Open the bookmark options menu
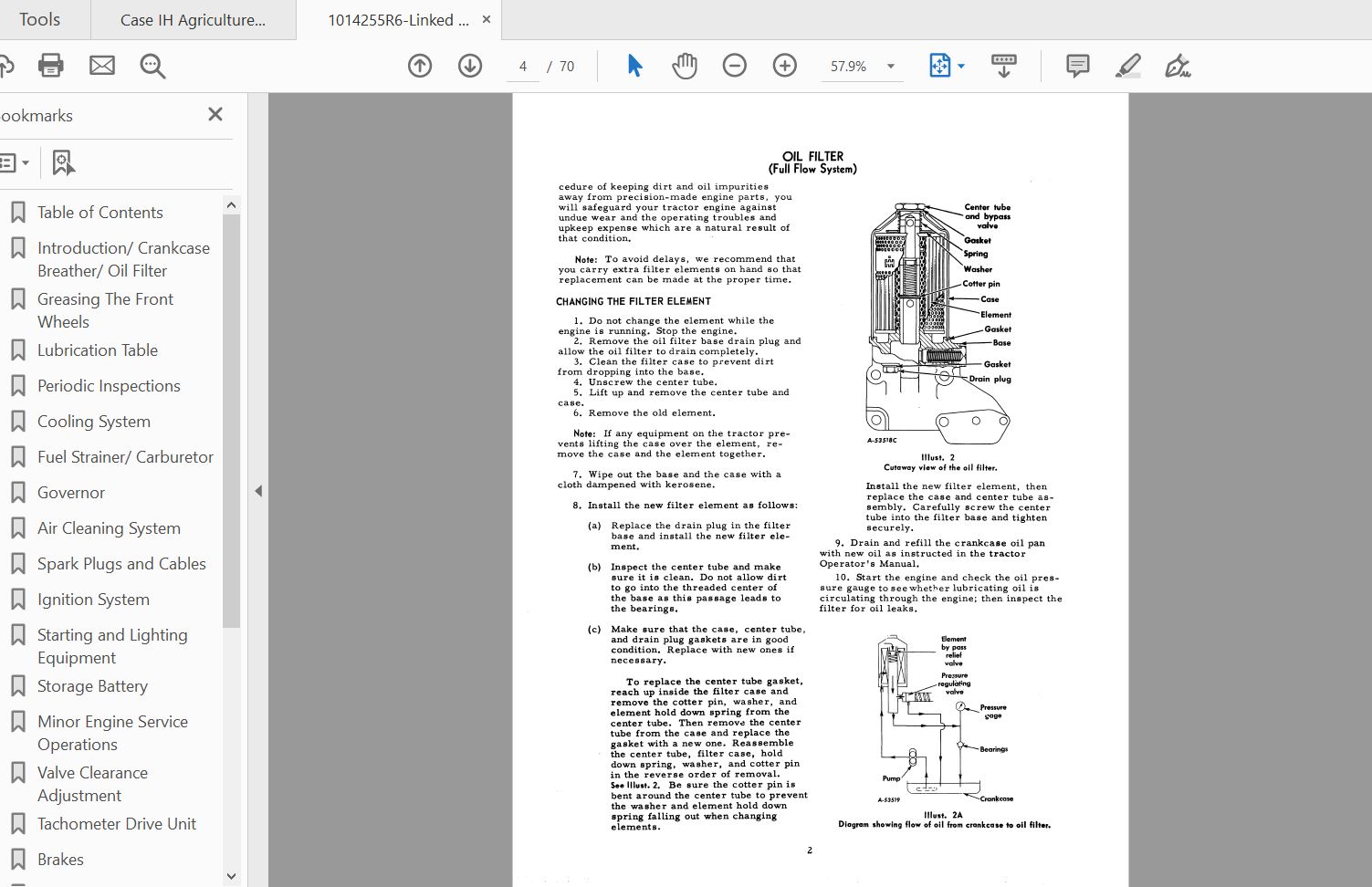1372x887 pixels. [x=15, y=162]
